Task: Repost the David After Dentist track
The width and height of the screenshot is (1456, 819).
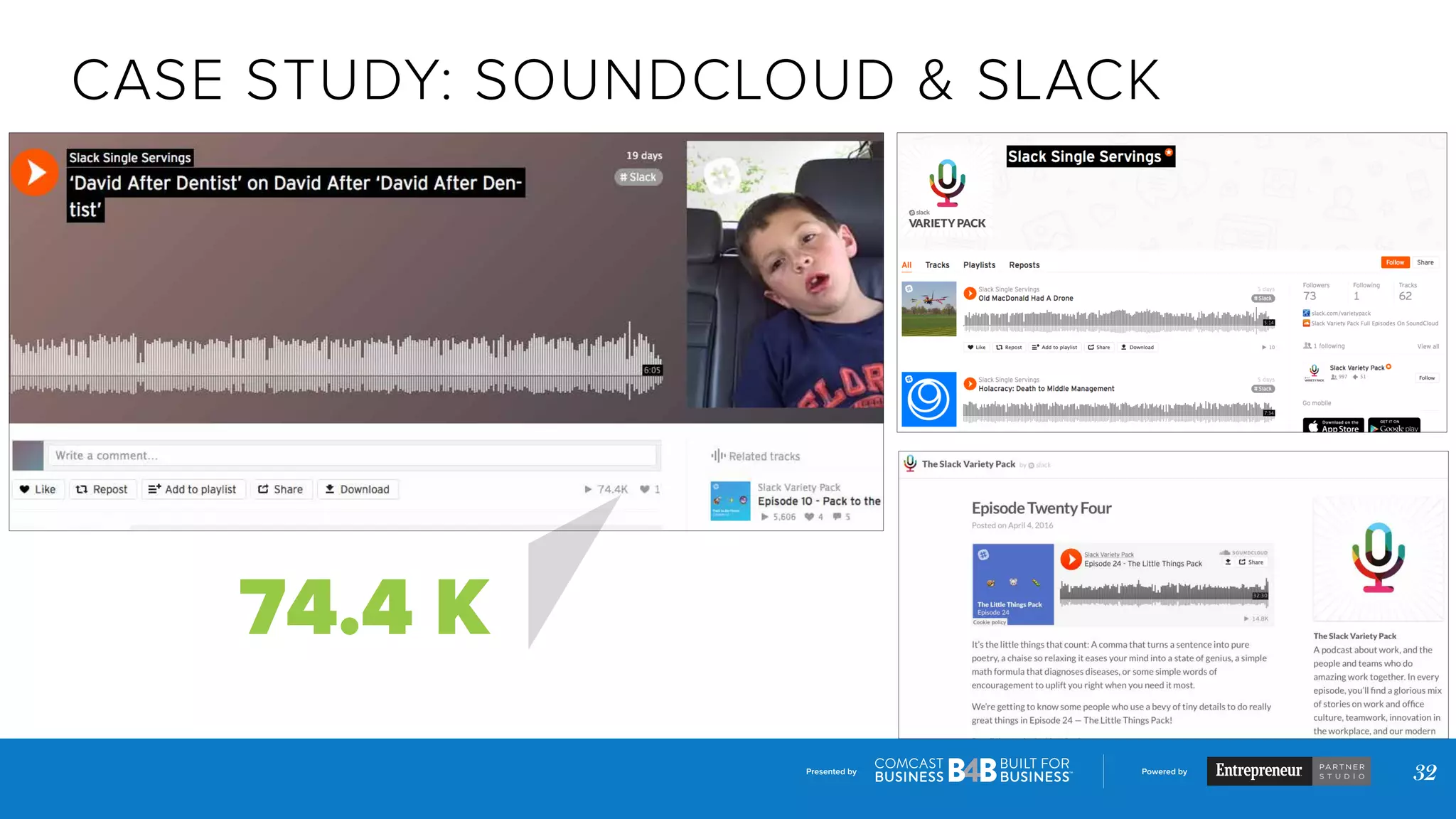Action: pyautogui.click(x=102, y=489)
